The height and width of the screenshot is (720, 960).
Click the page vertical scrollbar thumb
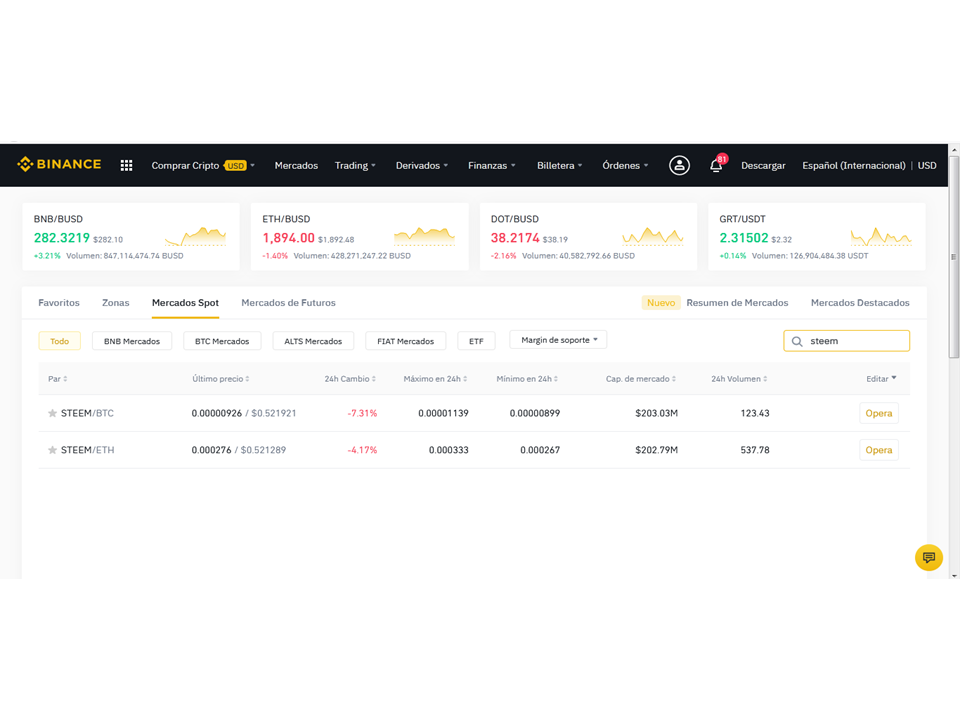pyautogui.click(x=954, y=256)
